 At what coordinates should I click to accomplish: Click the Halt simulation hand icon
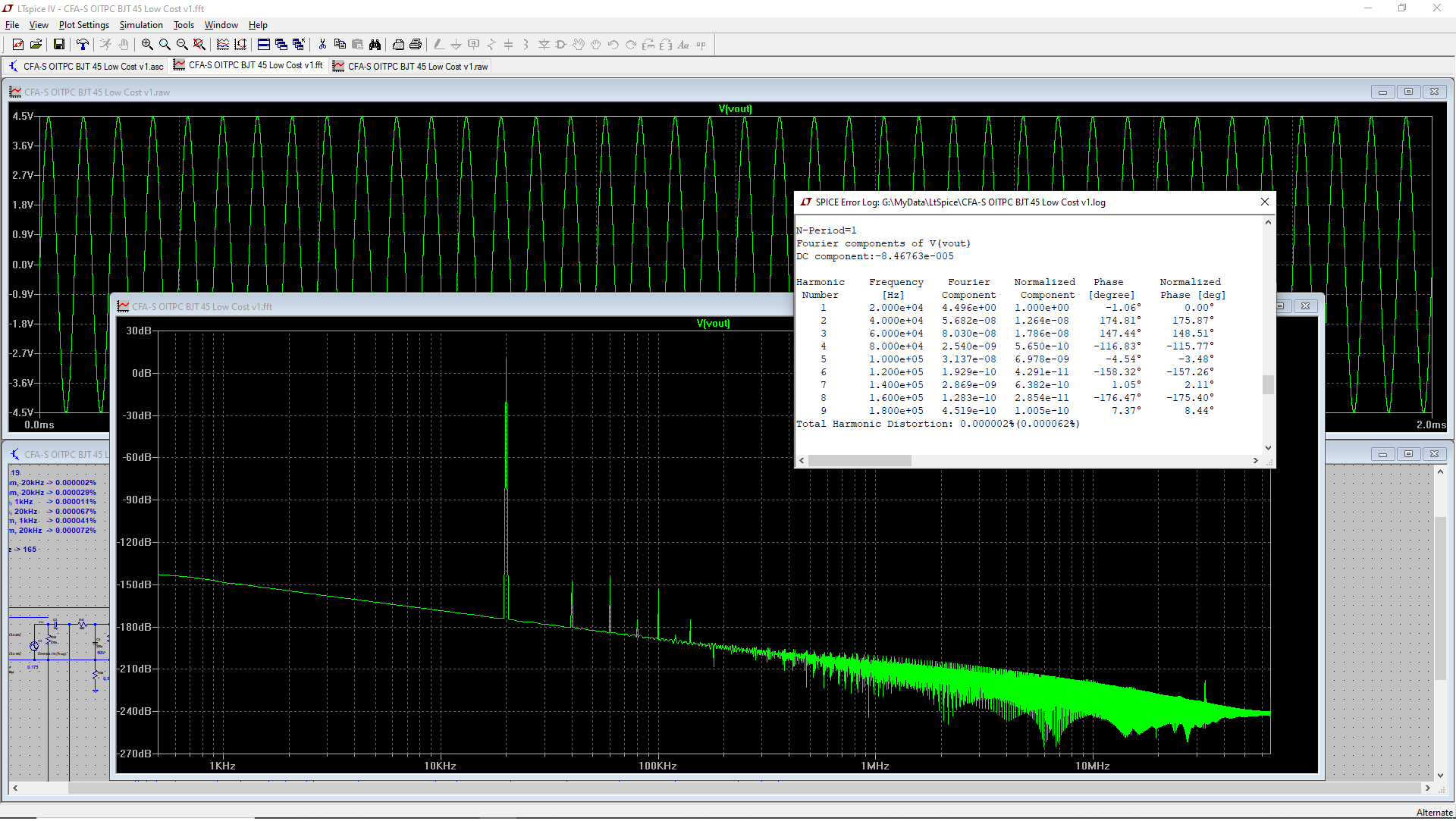pyautogui.click(x=124, y=45)
